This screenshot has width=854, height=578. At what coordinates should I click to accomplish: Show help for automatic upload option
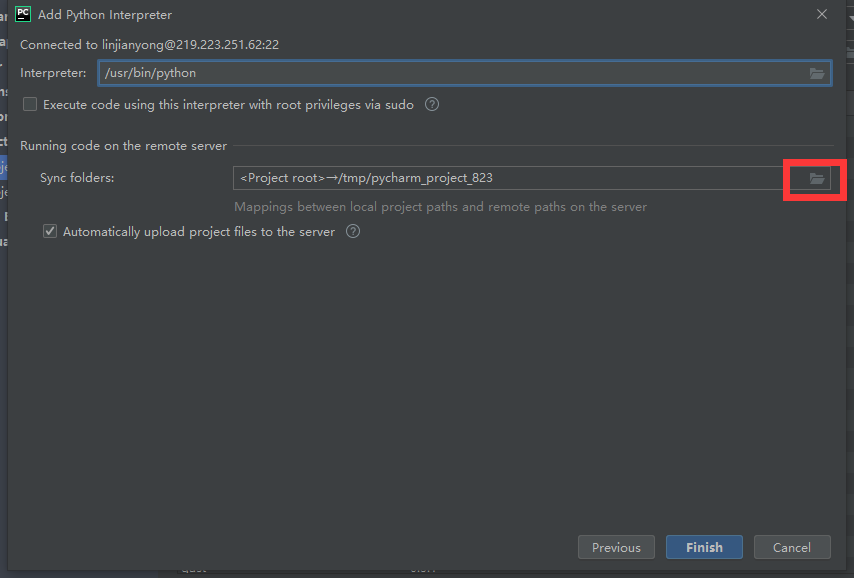[x=353, y=231]
